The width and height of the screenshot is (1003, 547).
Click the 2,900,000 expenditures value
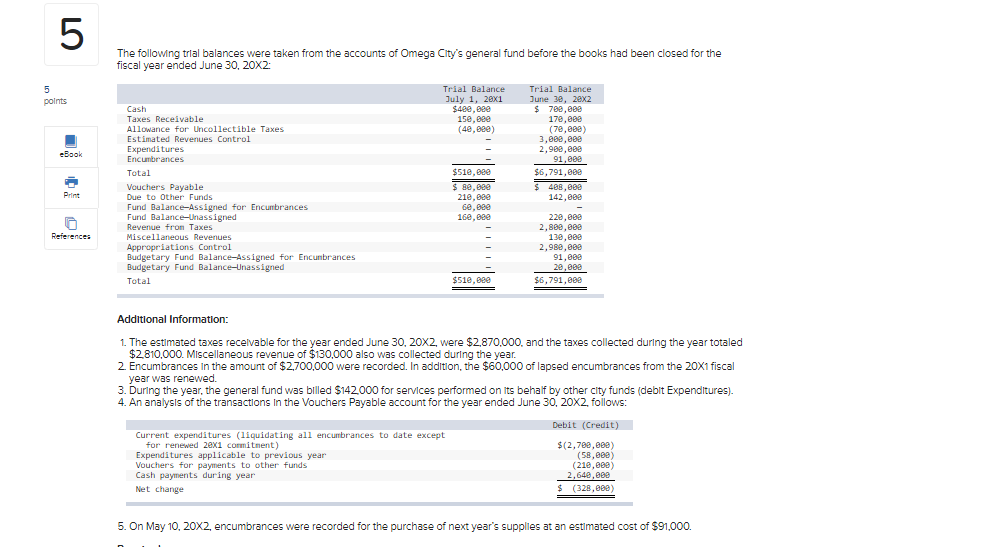click(x=560, y=150)
